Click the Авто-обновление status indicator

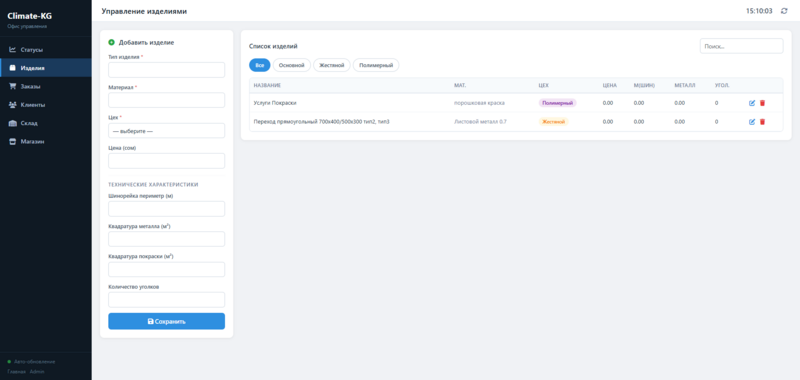[x=31, y=362]
